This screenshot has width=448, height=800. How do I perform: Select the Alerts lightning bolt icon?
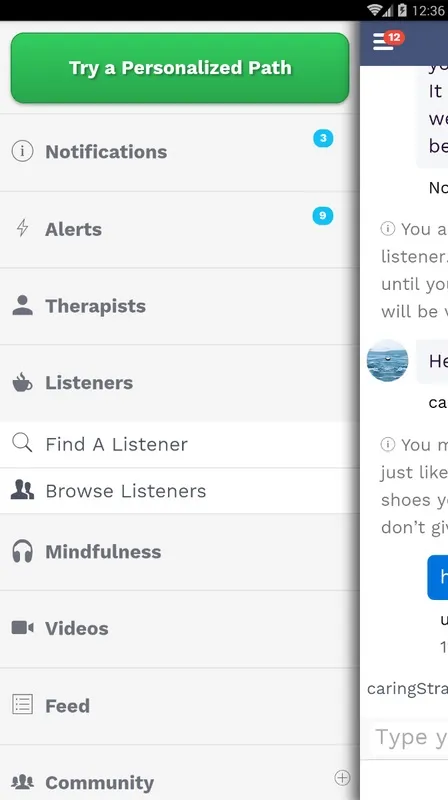point(22,229)
